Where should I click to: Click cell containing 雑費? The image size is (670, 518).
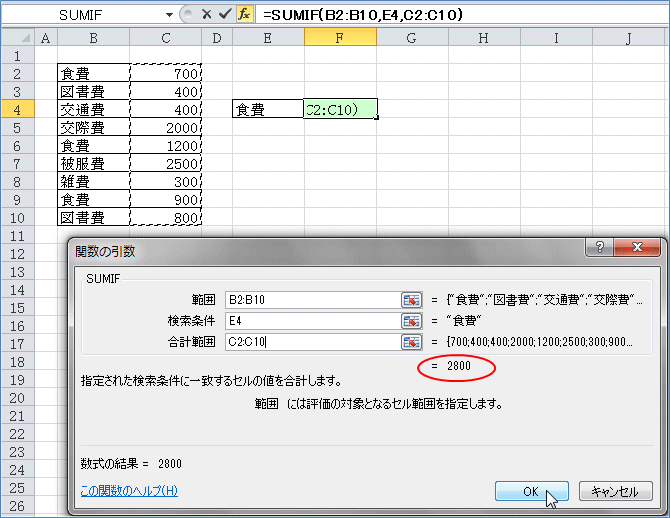click(94, 182)
